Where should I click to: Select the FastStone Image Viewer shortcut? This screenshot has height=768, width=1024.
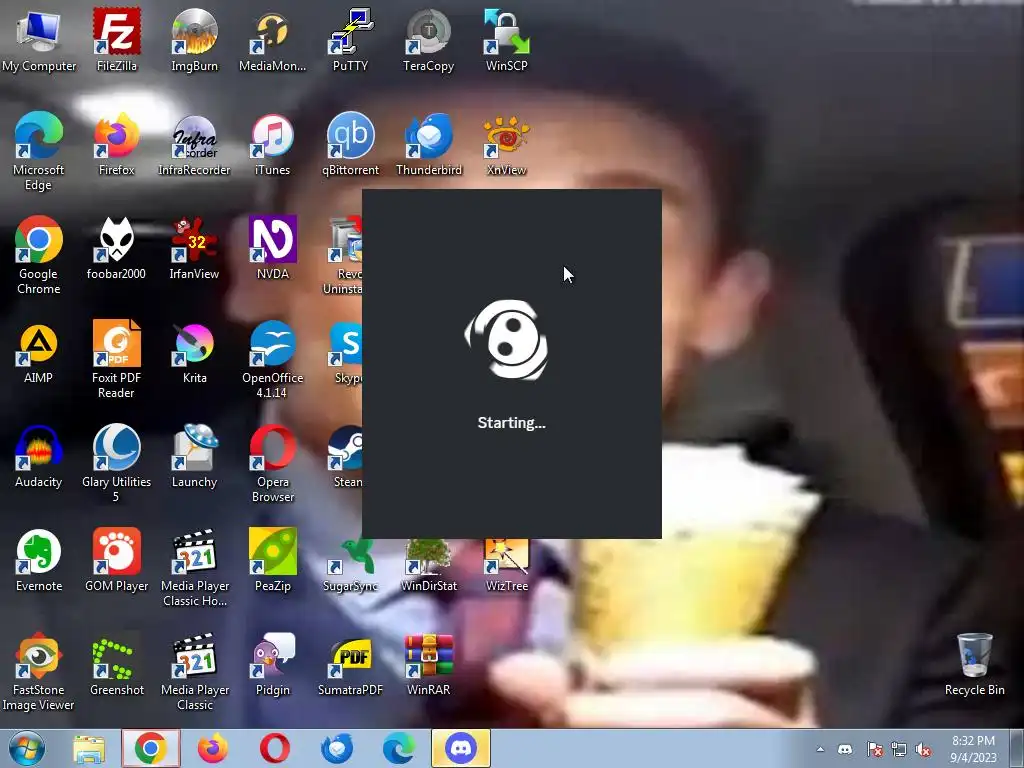[39, 671]
